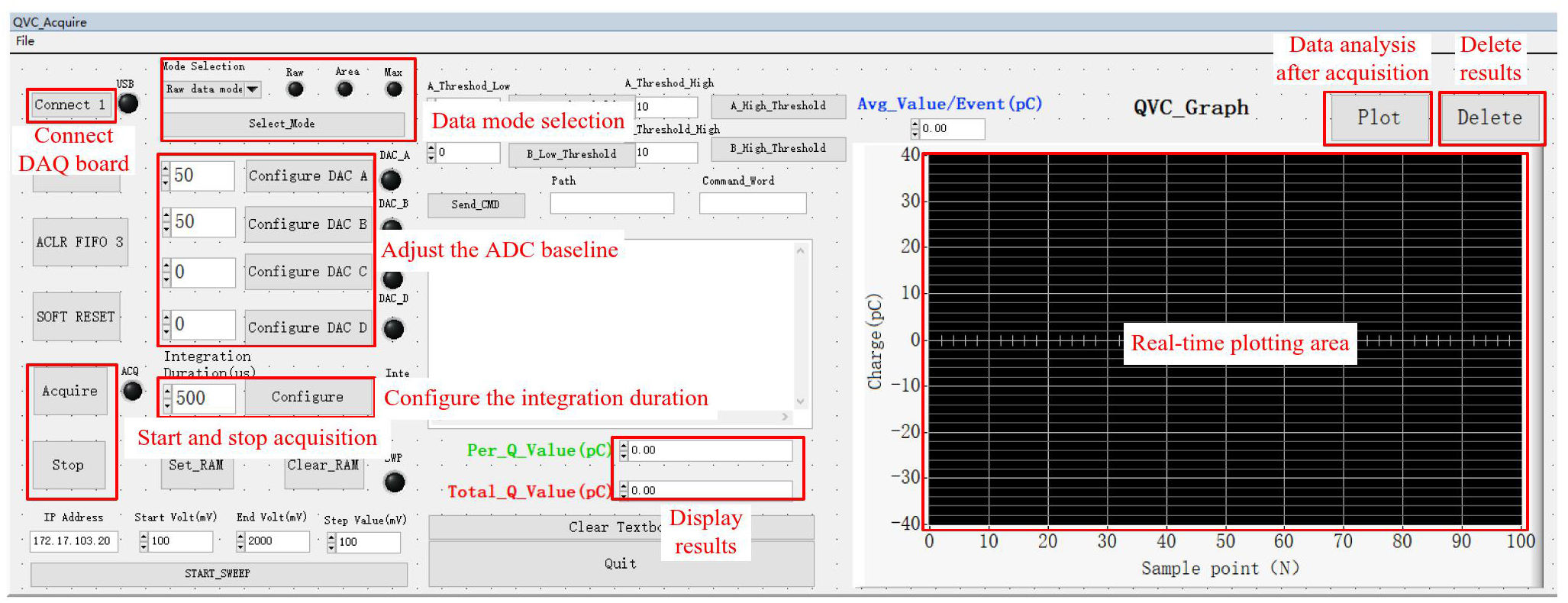Click the Acquire button
The height and width of the screenshot is (603, 1568).
pyautogui.click(x=70, y=391)
